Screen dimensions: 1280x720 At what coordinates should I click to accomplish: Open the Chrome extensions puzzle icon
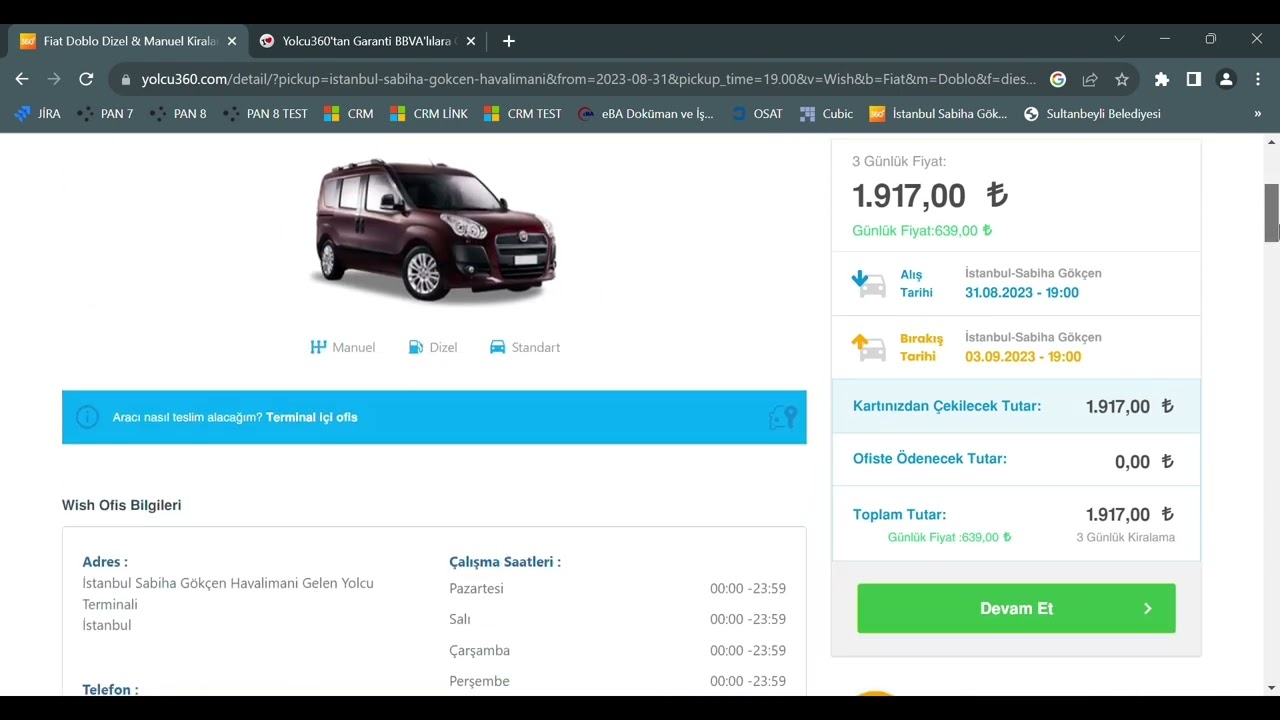tap(1161, 79)
